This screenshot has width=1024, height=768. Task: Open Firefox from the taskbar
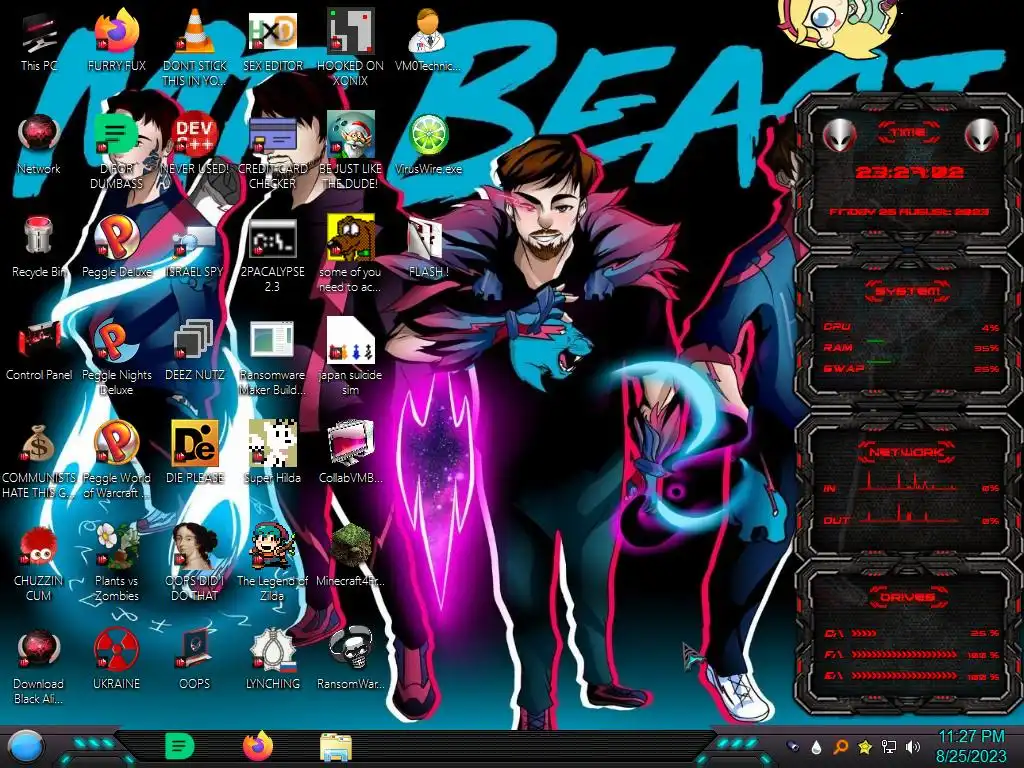(x=258, y=746)
